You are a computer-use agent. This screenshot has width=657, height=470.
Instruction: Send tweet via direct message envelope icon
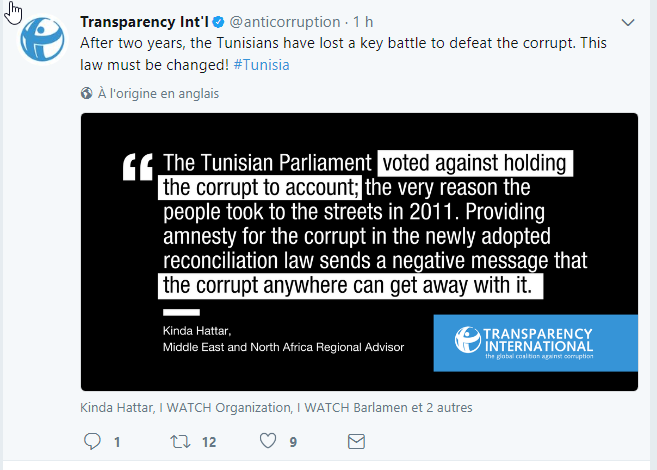click(x=356, y=440)
